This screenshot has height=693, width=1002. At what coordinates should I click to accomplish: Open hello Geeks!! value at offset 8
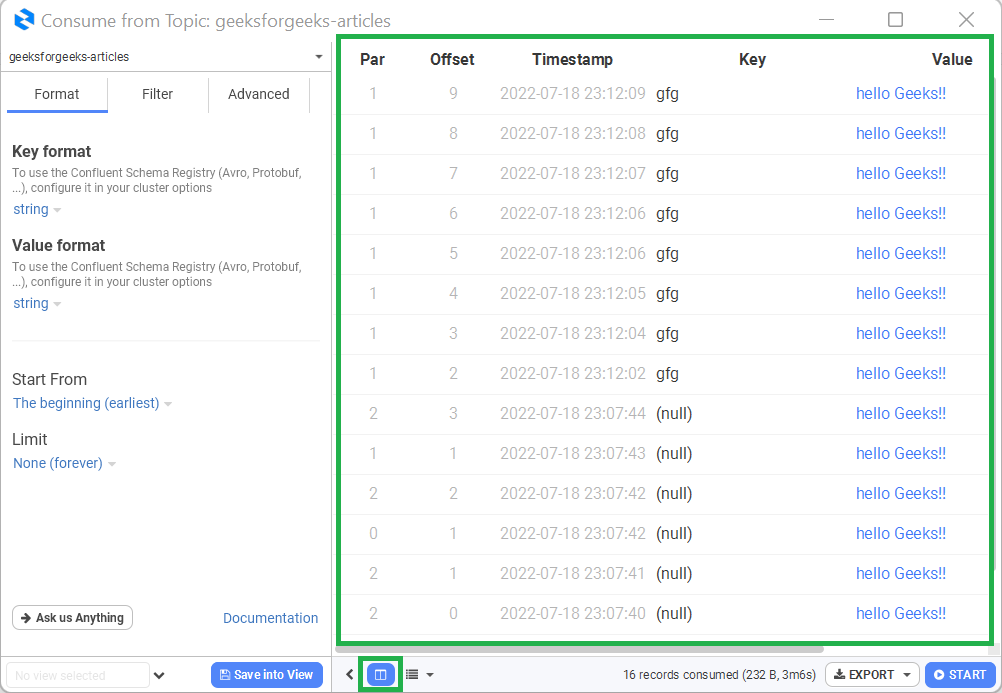[900, 134]
